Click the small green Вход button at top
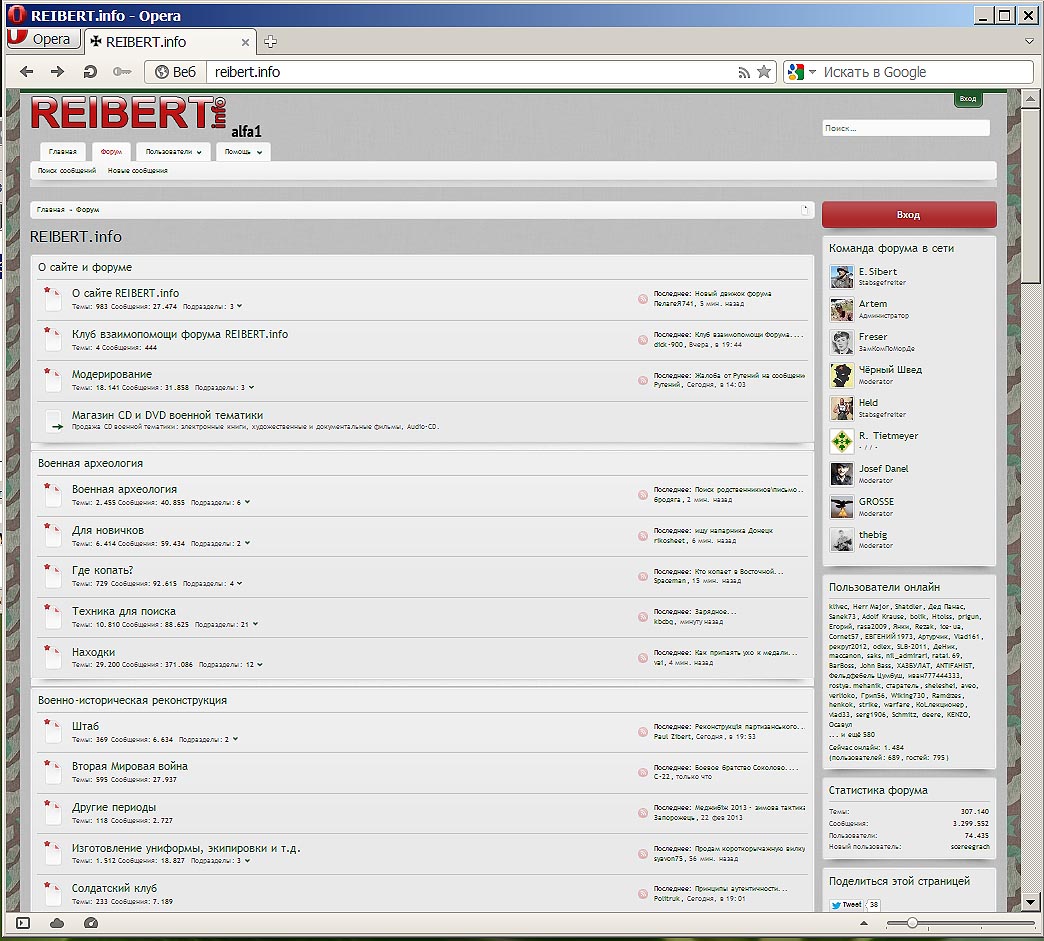Screen dimensions: 1044x941 point(968,99)
